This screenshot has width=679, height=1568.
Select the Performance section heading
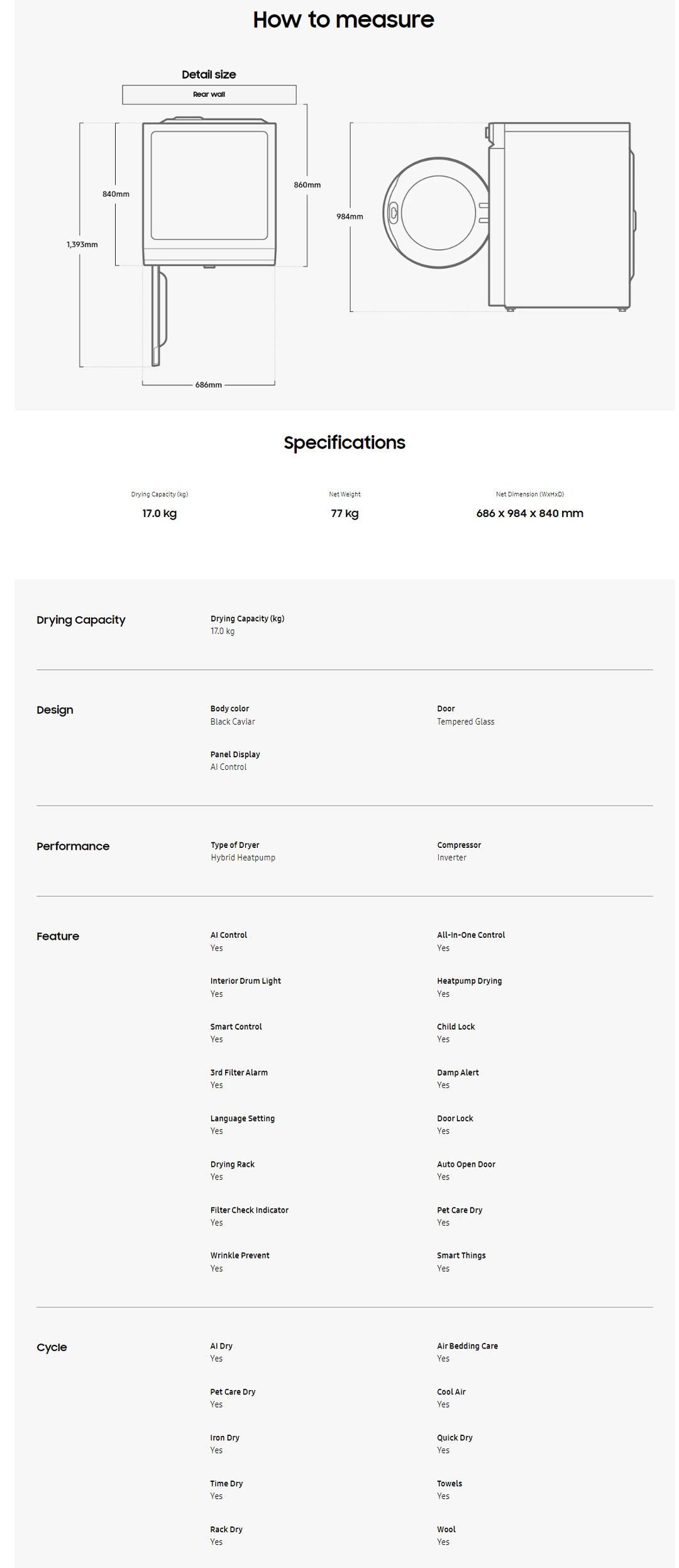pyautogui.click(x=73, y=847)
